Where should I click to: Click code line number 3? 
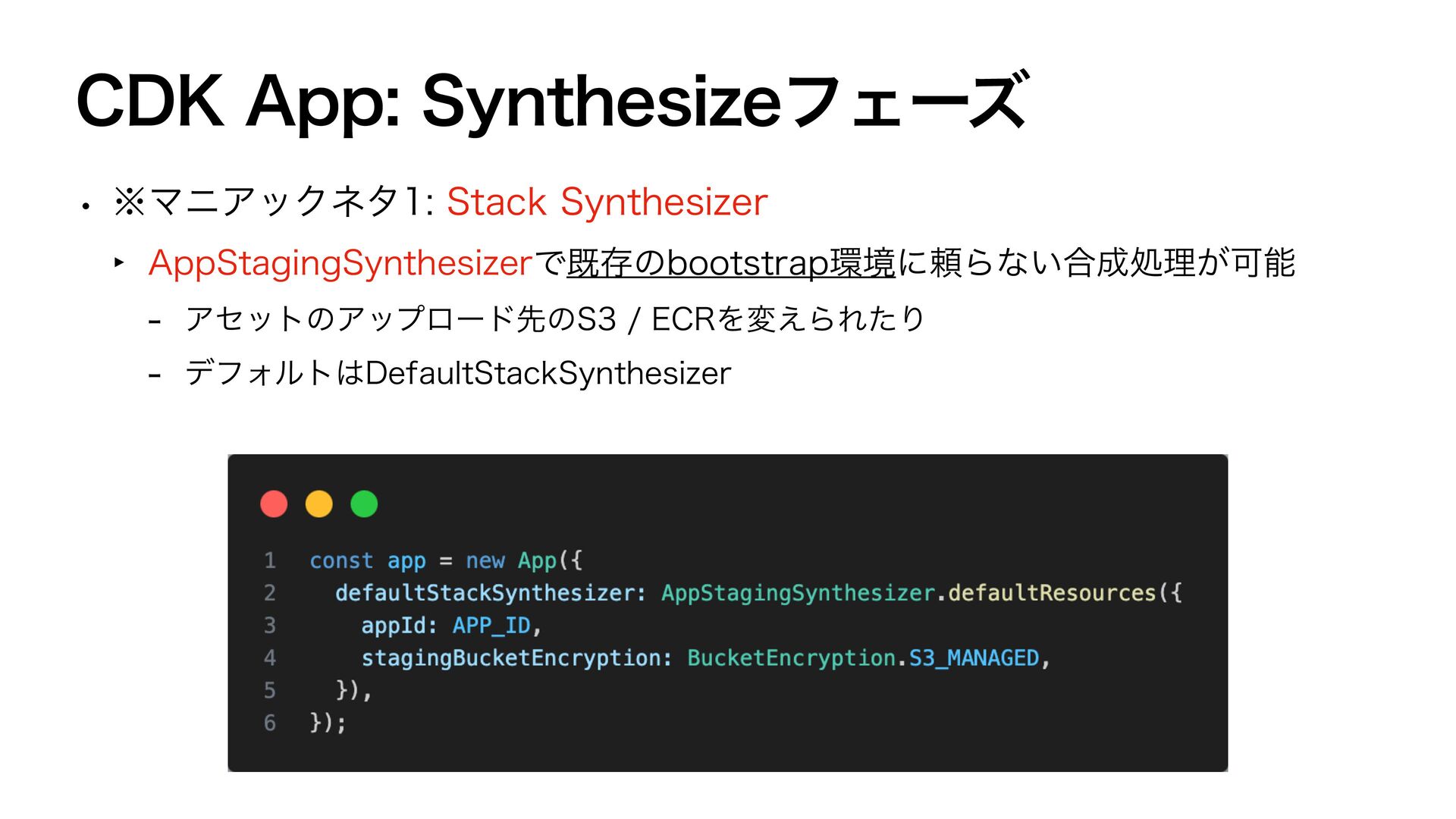269,626
